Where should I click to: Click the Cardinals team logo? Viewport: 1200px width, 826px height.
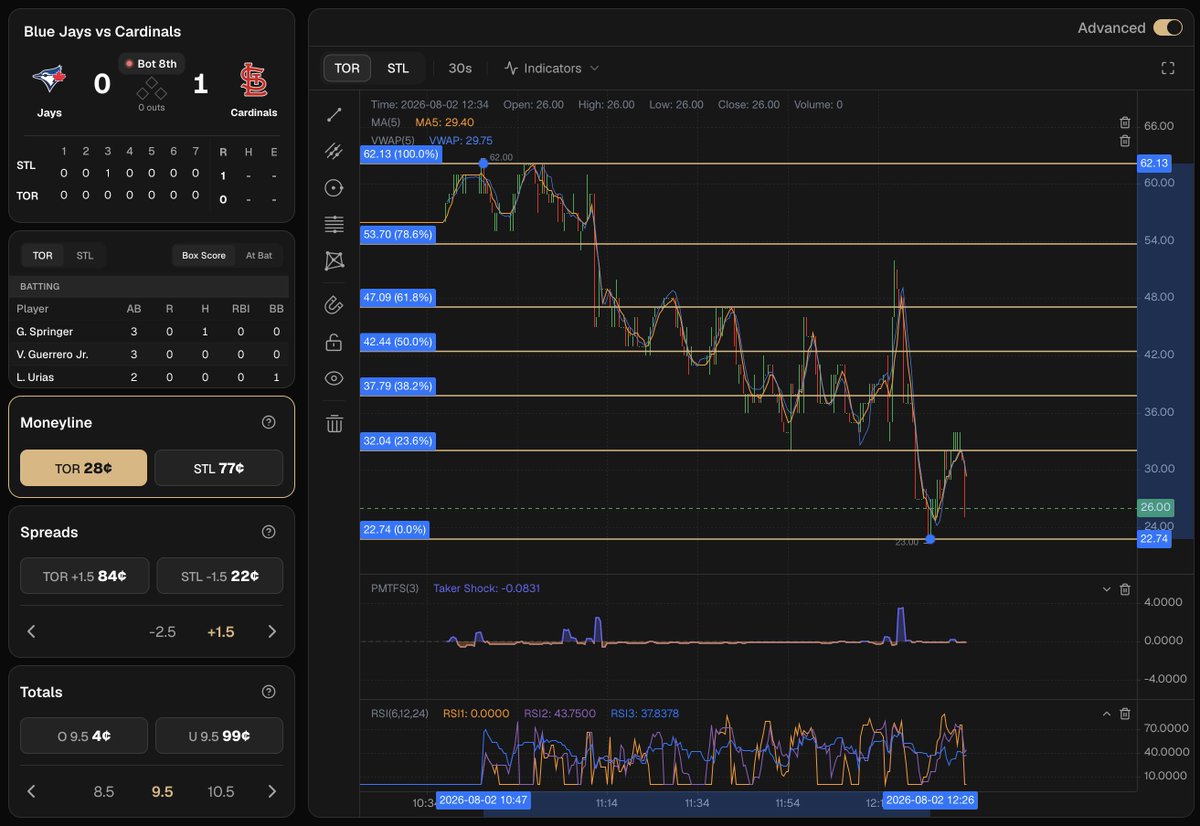[253, 80]
